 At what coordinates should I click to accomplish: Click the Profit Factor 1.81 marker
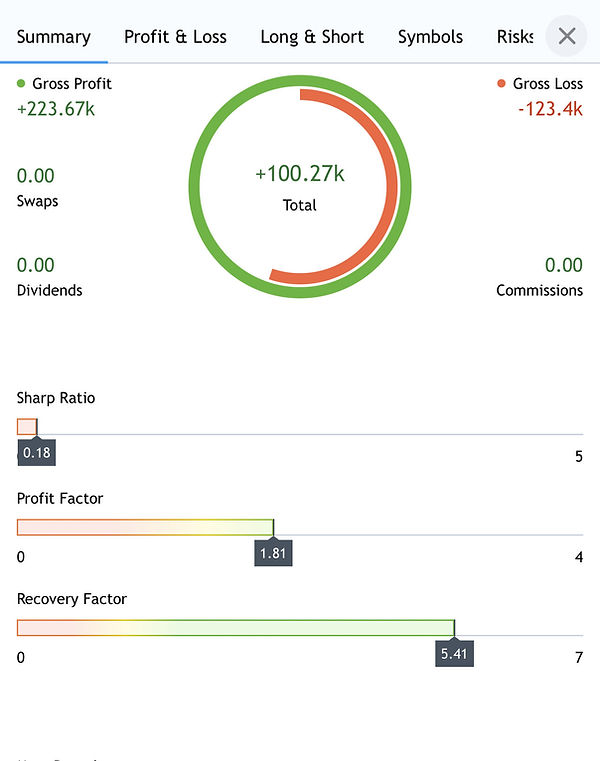[x=273, y=554]
